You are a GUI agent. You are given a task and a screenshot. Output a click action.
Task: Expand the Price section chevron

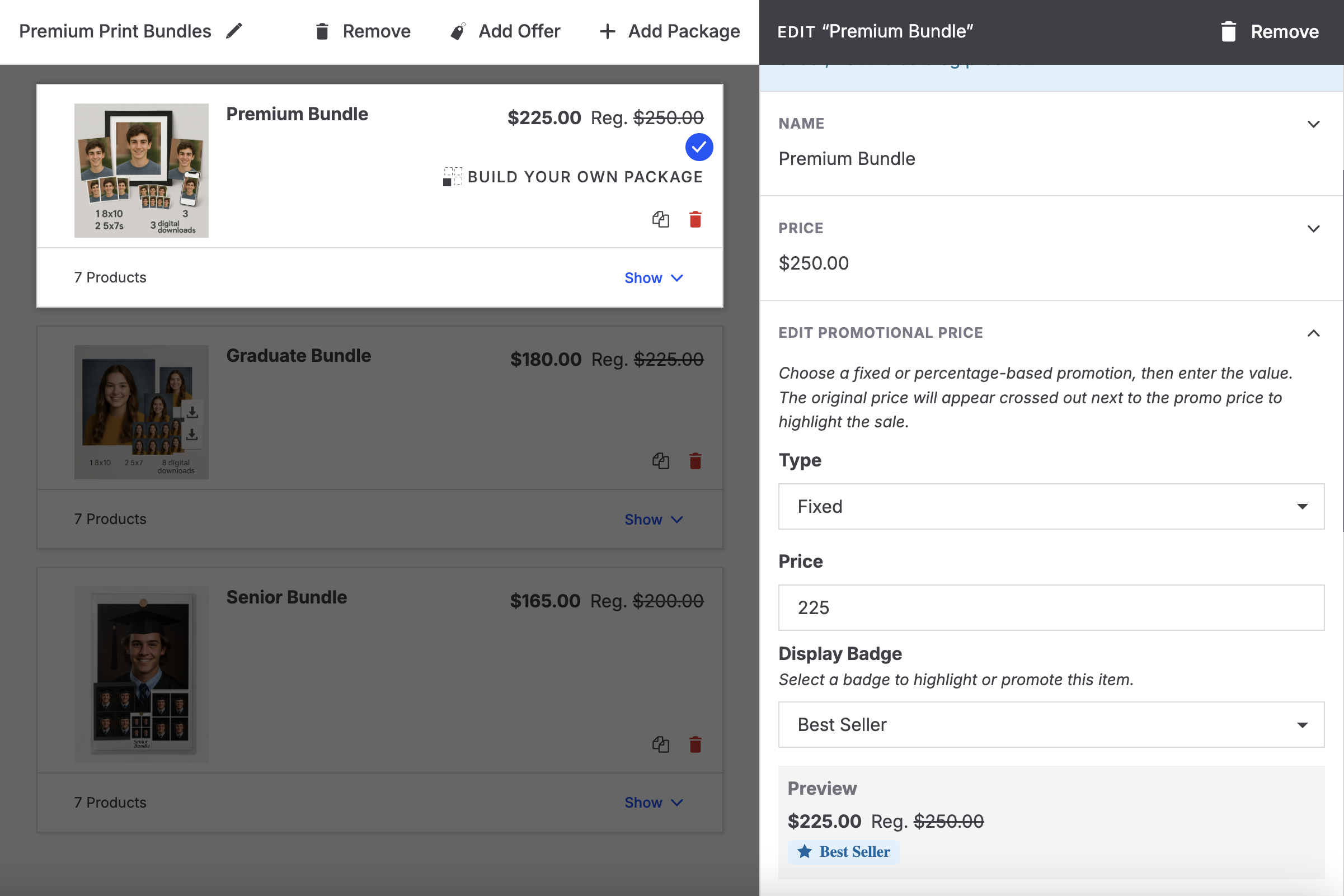[x=1313, y=229]
